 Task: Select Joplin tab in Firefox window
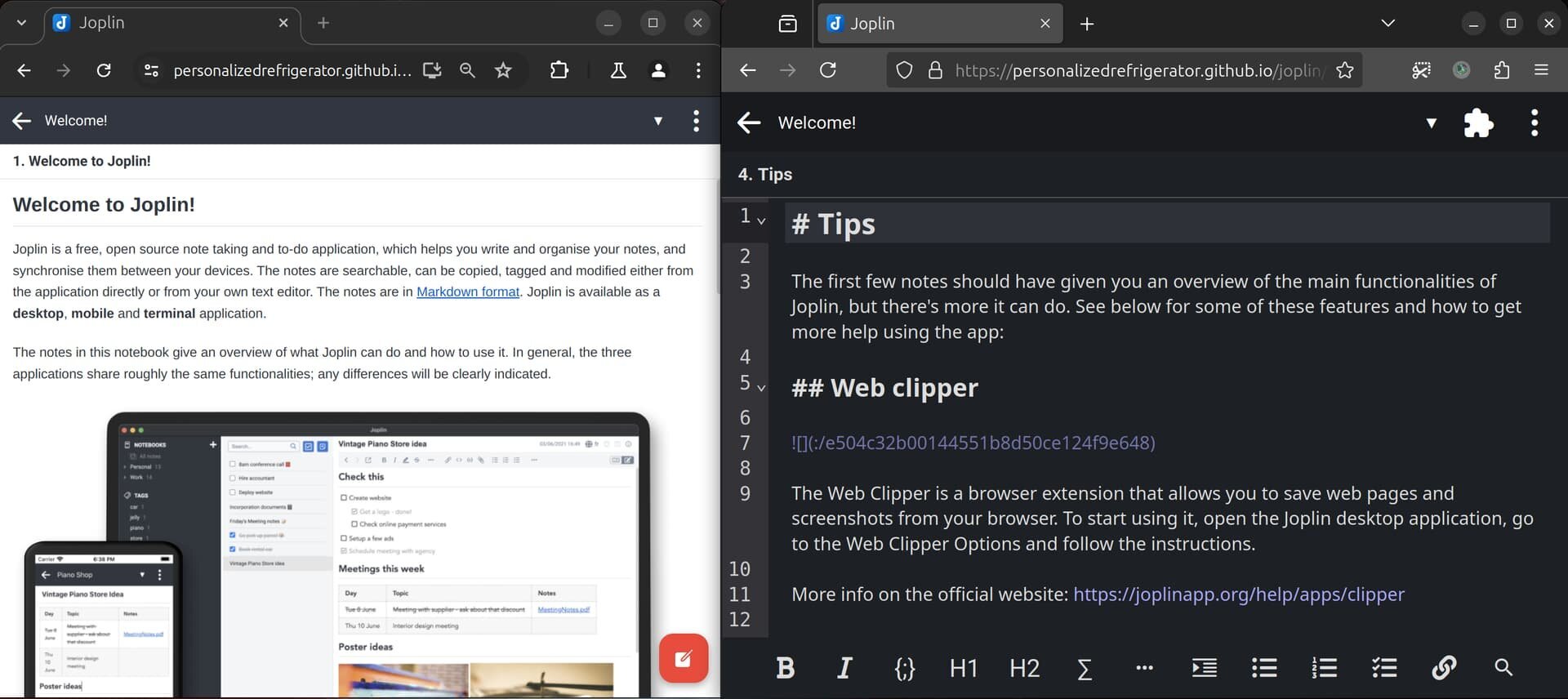coord(940,24)
